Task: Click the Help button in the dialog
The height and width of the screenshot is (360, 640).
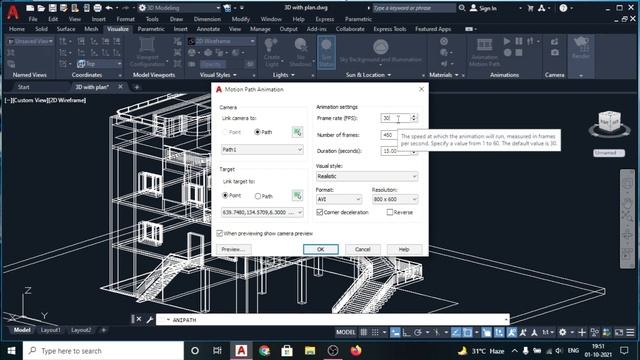Action: (x=404, y=249)
